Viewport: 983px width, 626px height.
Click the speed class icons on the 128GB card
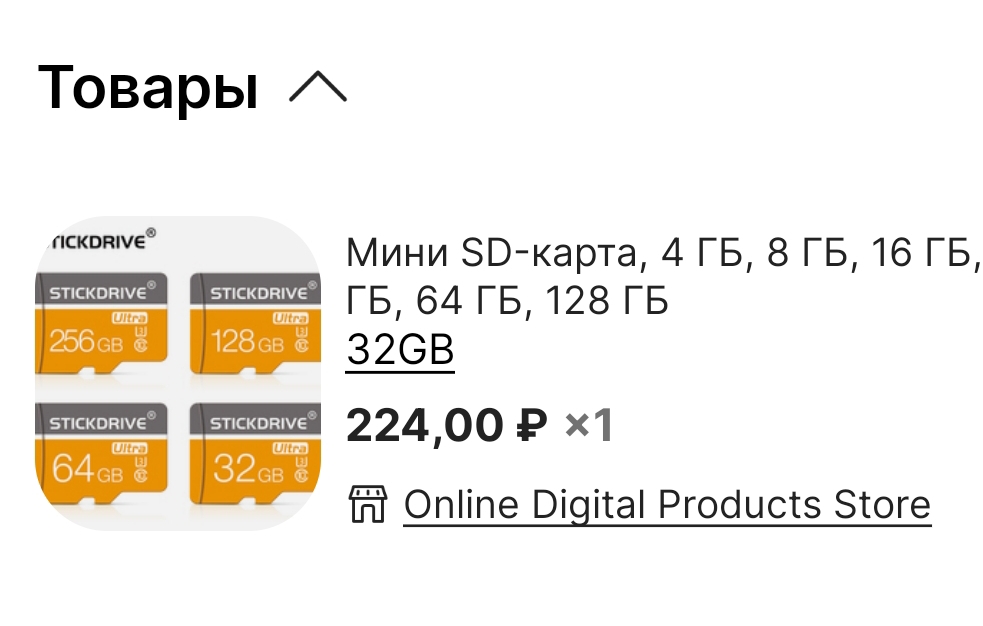[302, 338]
